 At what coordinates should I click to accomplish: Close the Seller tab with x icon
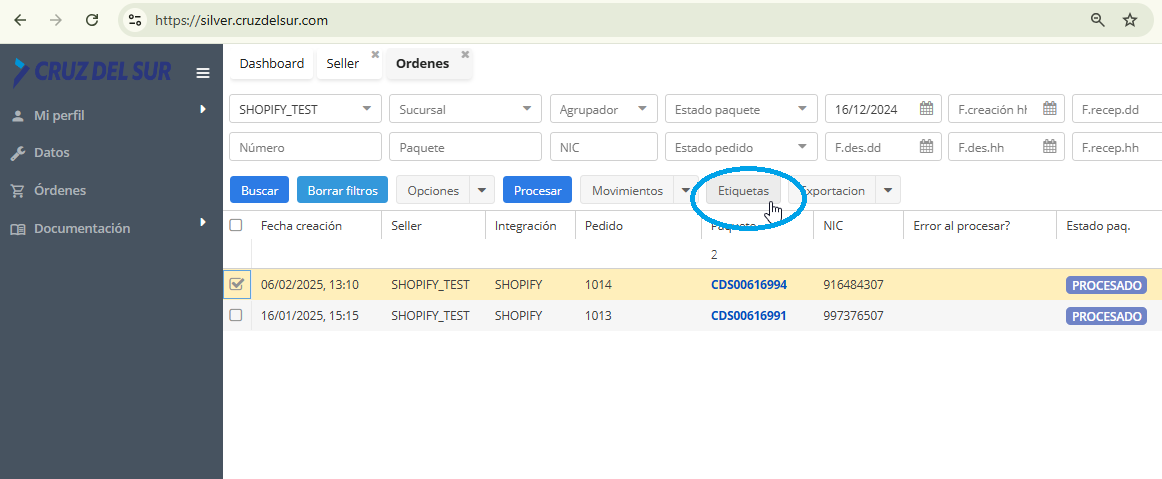375,54
